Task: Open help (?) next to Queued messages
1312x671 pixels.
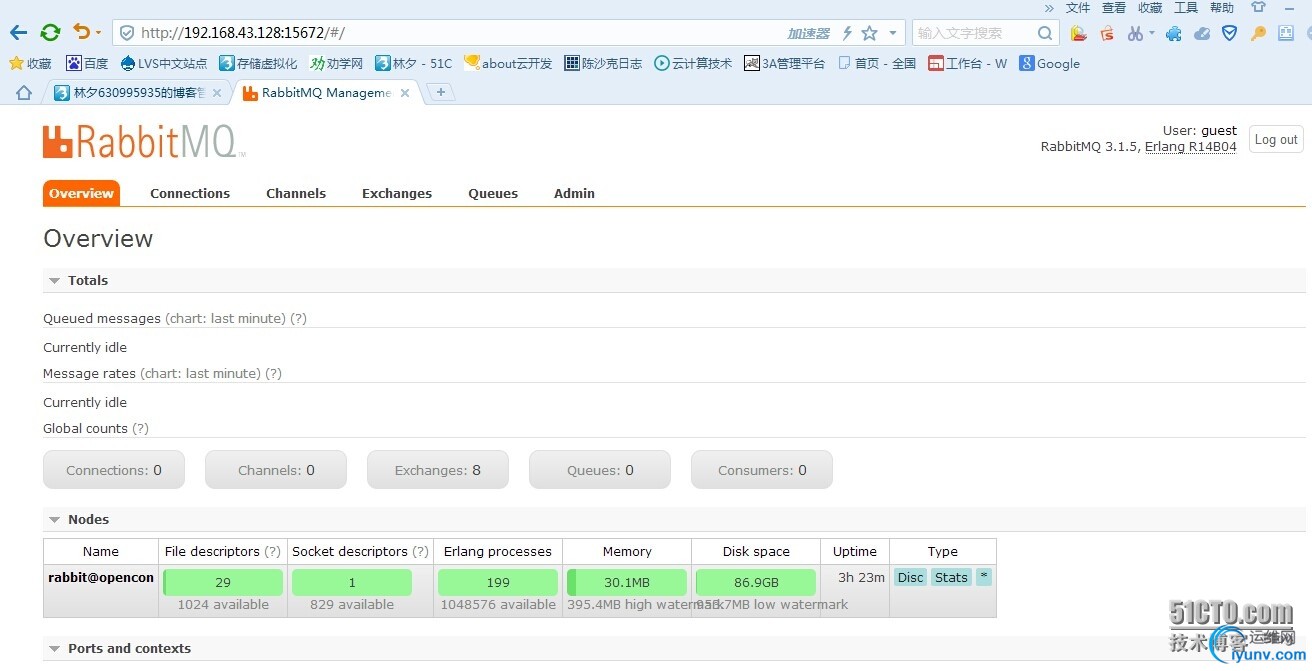Action: (298, 319)
